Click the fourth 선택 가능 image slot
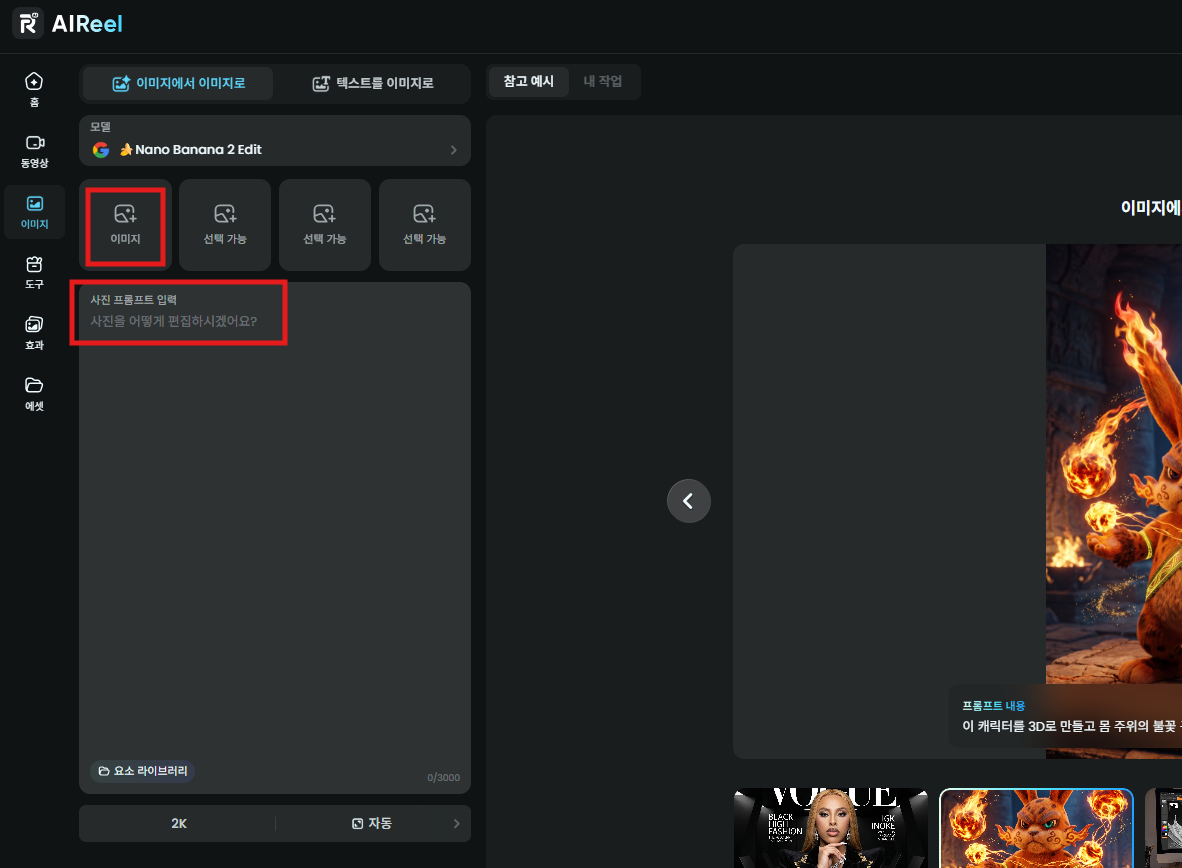Viewport: 1182px width, 868px height. 424,225
